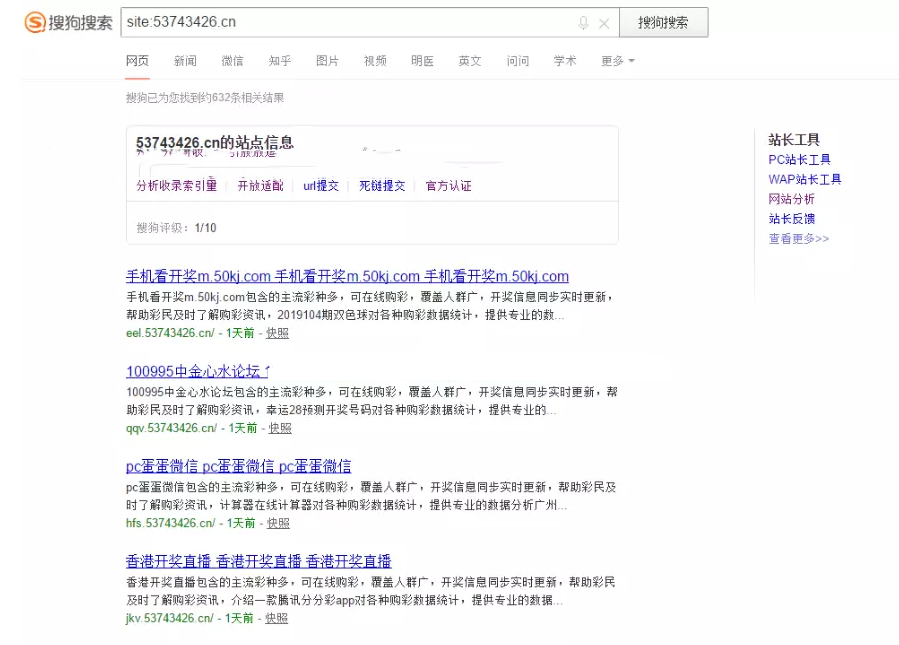Switch to the 问问 tab
Screen dimensions: 899x645
(x=518, y=61)
